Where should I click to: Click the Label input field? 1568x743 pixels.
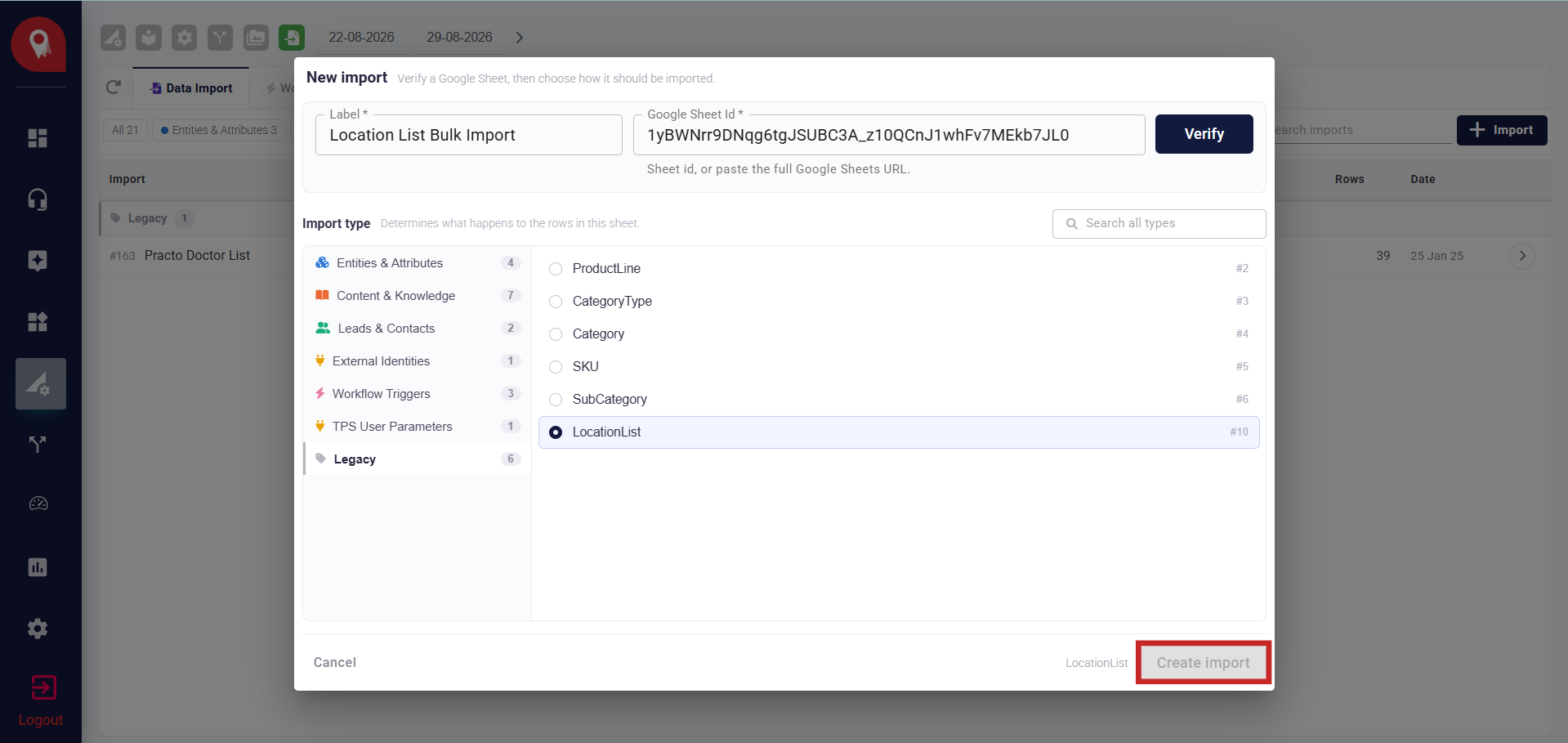[x=469, y=135]
